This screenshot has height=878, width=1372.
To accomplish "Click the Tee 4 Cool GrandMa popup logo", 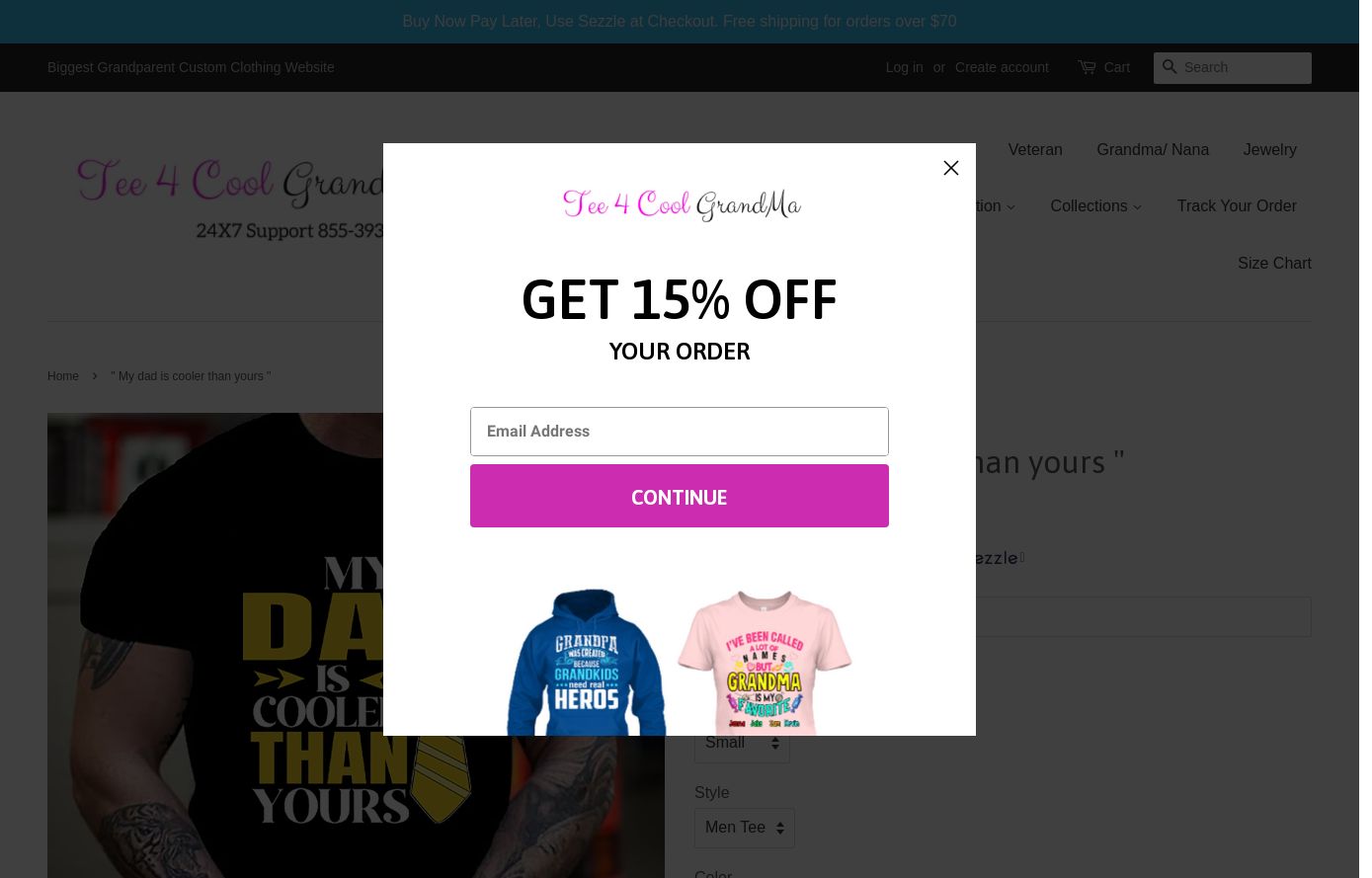I will pyautogui.click(x=682, y=204).
